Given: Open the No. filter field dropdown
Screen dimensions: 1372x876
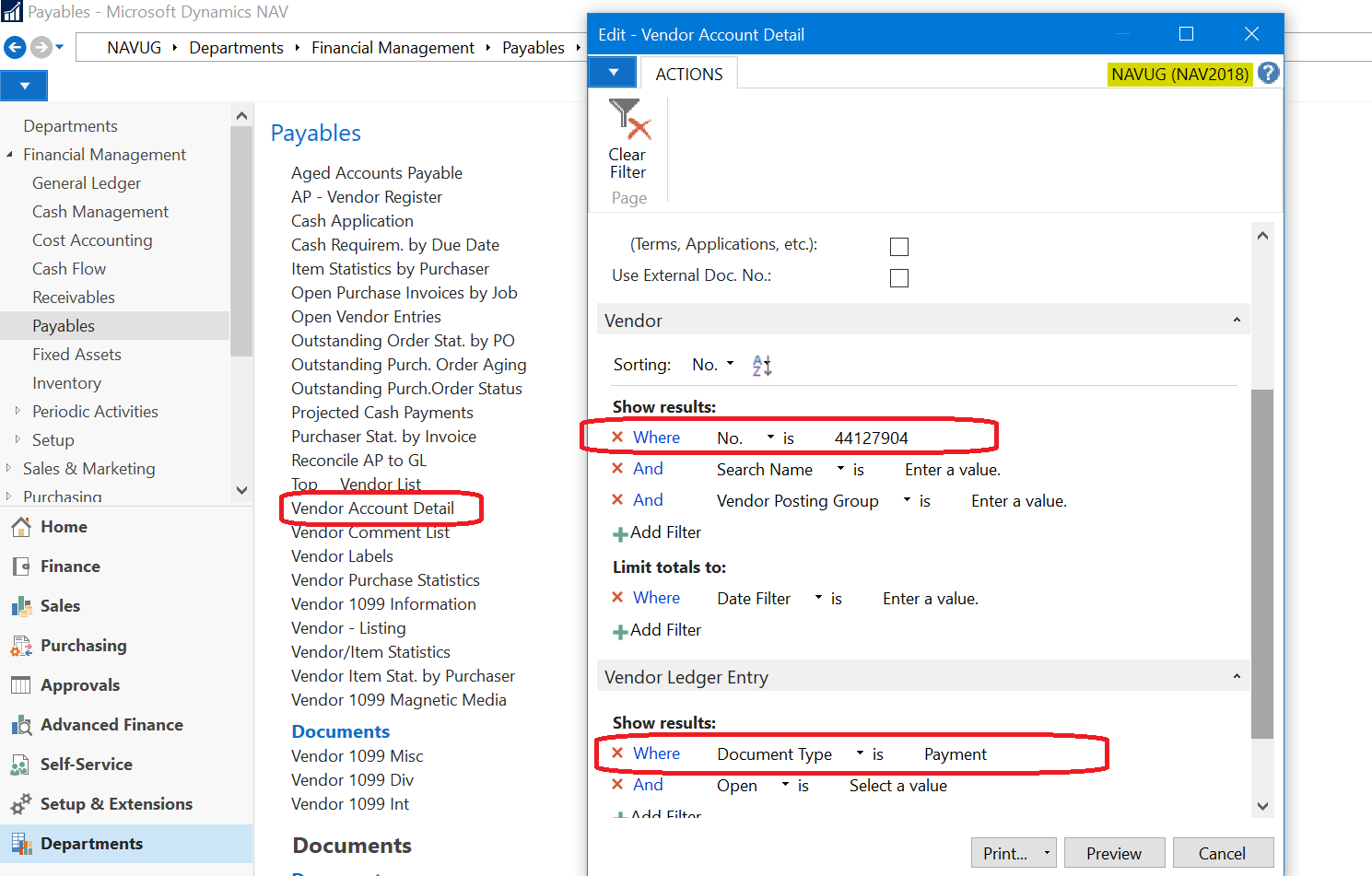Looking at the screenshot, I should click(x=770, y=438).
